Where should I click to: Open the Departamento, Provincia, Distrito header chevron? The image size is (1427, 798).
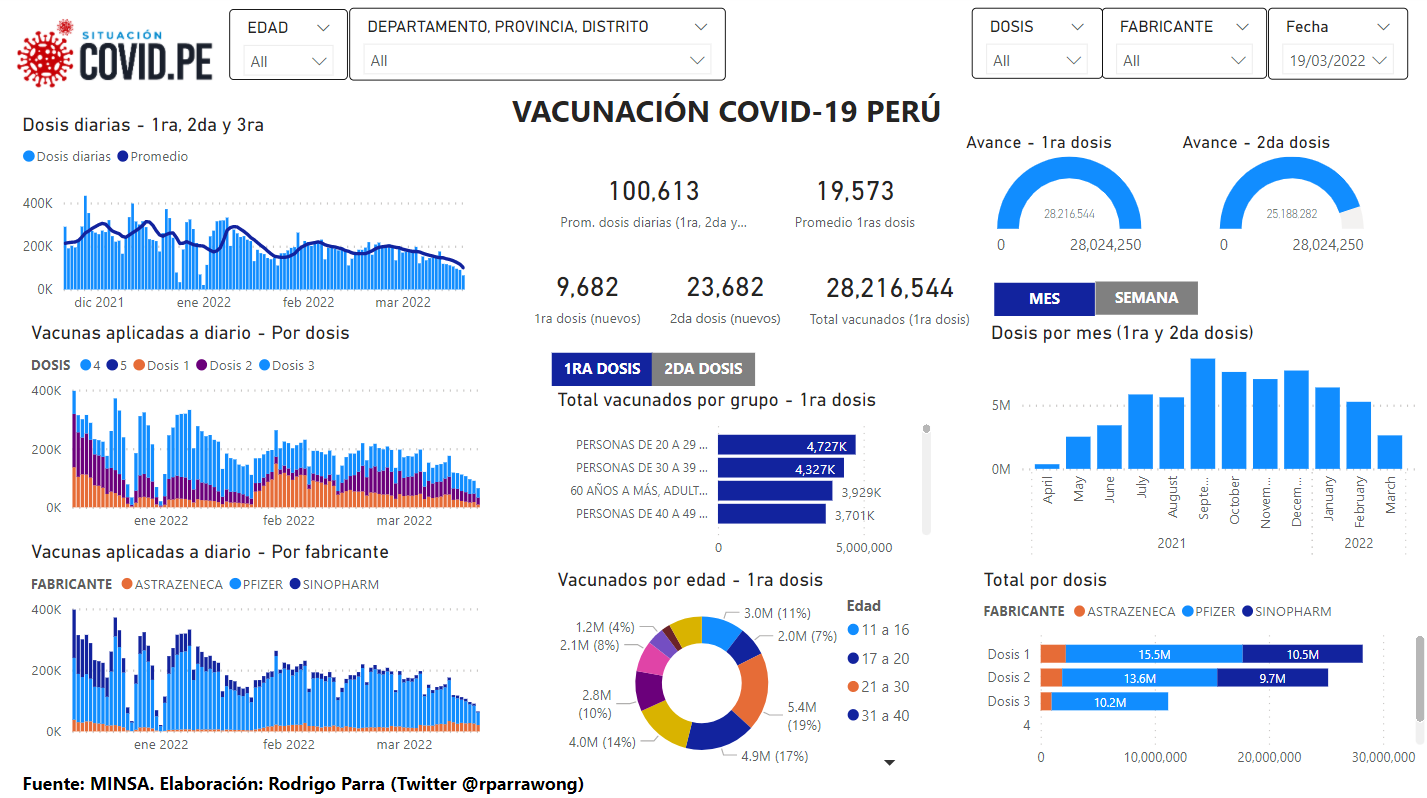tap(700, 27)
